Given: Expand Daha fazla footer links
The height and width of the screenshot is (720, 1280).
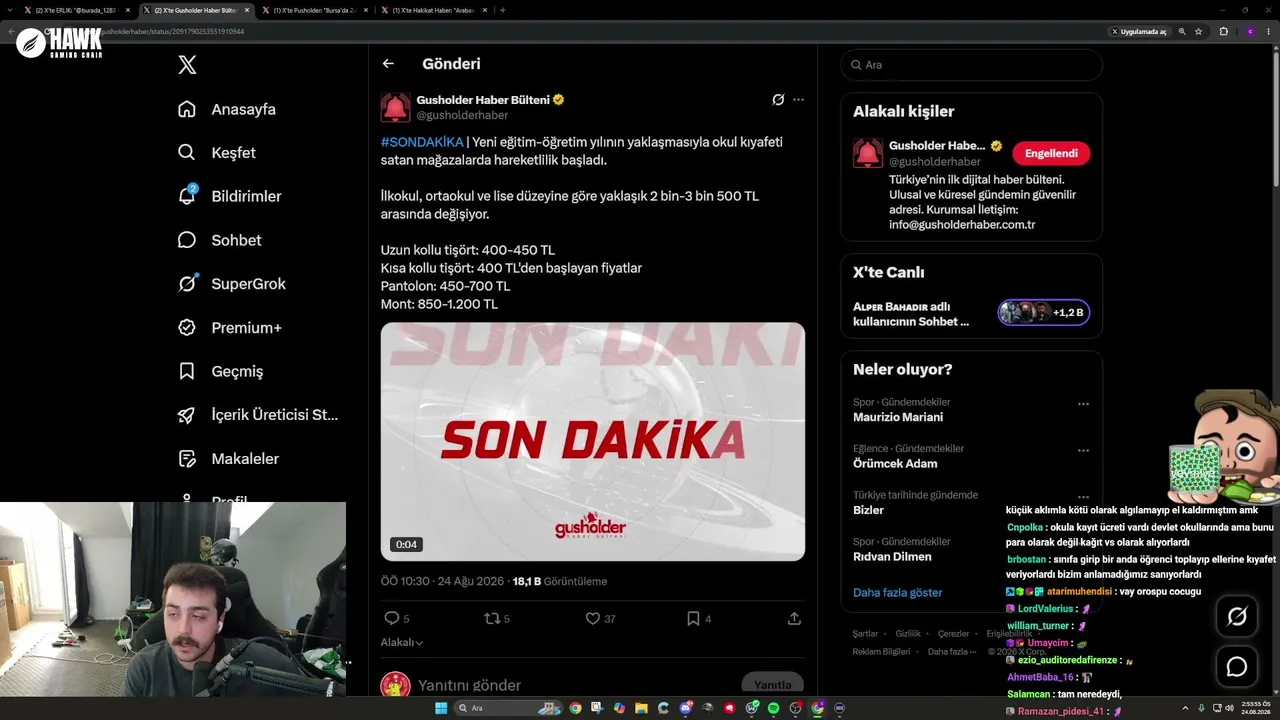Looking at the screenshot, I should pos(951,652).
